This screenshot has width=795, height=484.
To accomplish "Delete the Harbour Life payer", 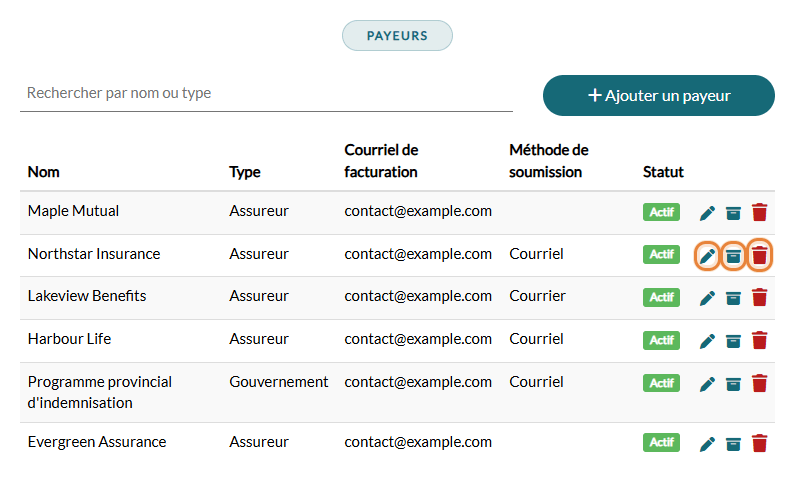I will [760, 341].
